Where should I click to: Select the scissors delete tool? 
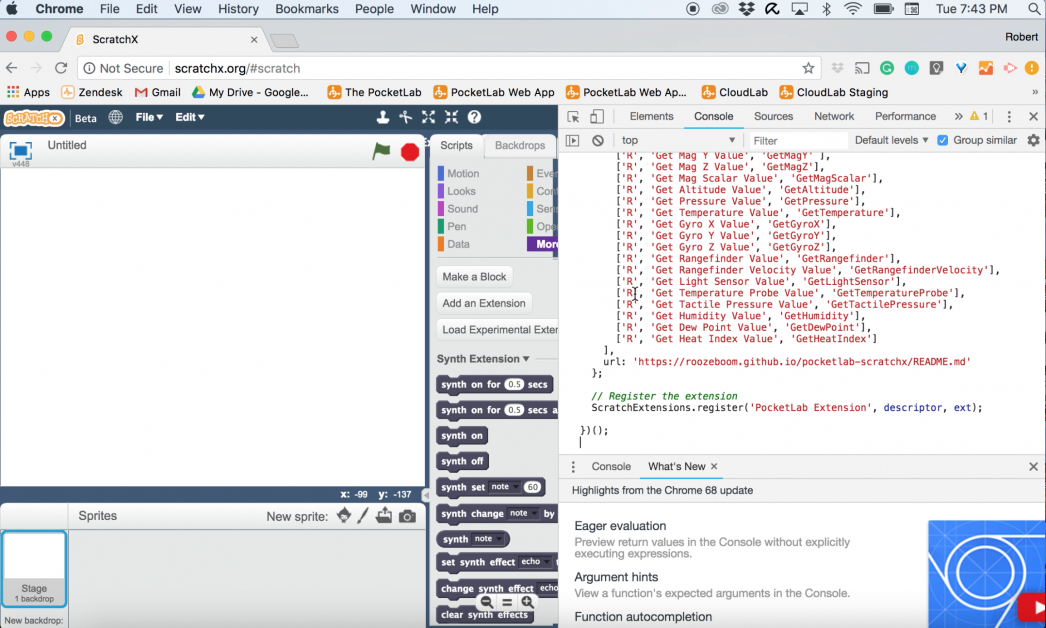(x=405, y=117)
